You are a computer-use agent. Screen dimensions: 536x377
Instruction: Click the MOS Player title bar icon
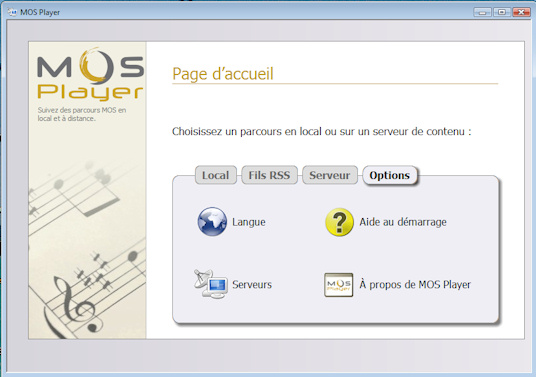point(12,12)
